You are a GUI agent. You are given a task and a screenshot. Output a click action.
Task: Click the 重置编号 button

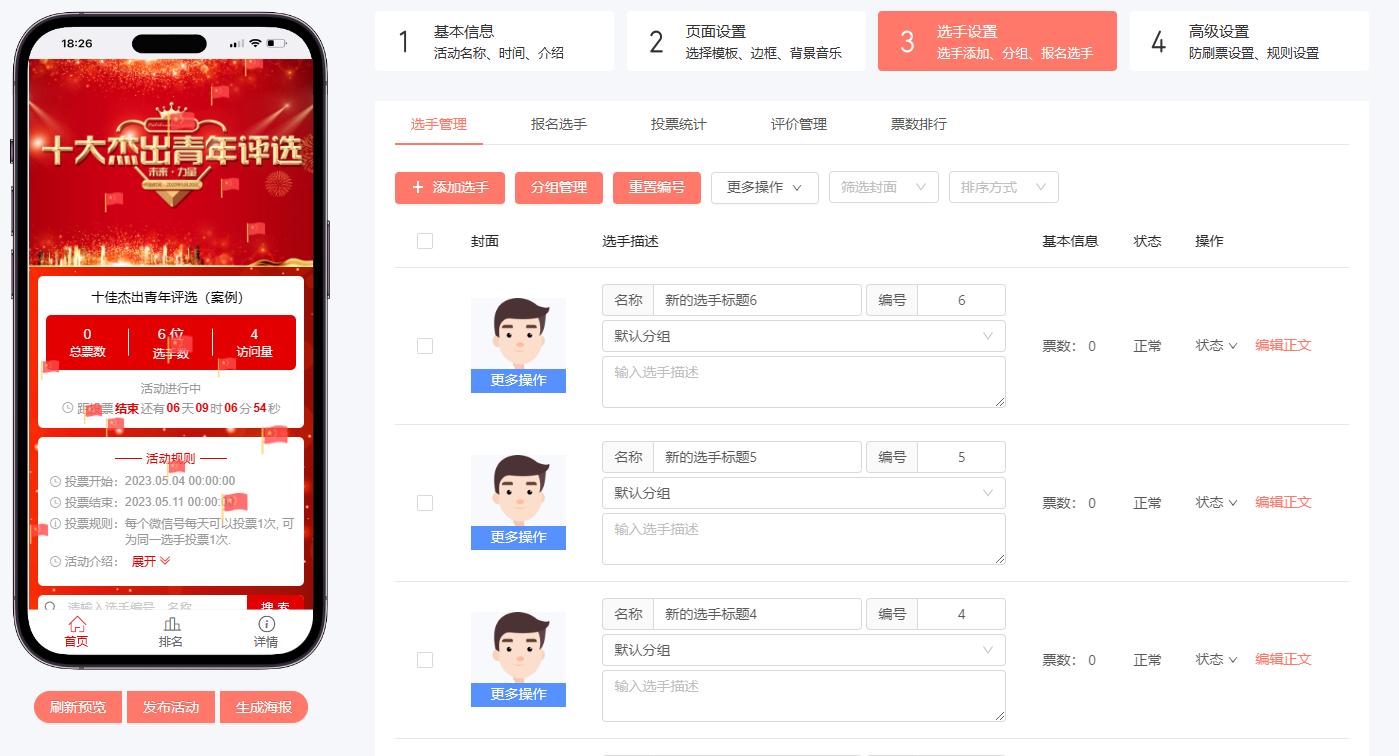click(x=656, y=187)
